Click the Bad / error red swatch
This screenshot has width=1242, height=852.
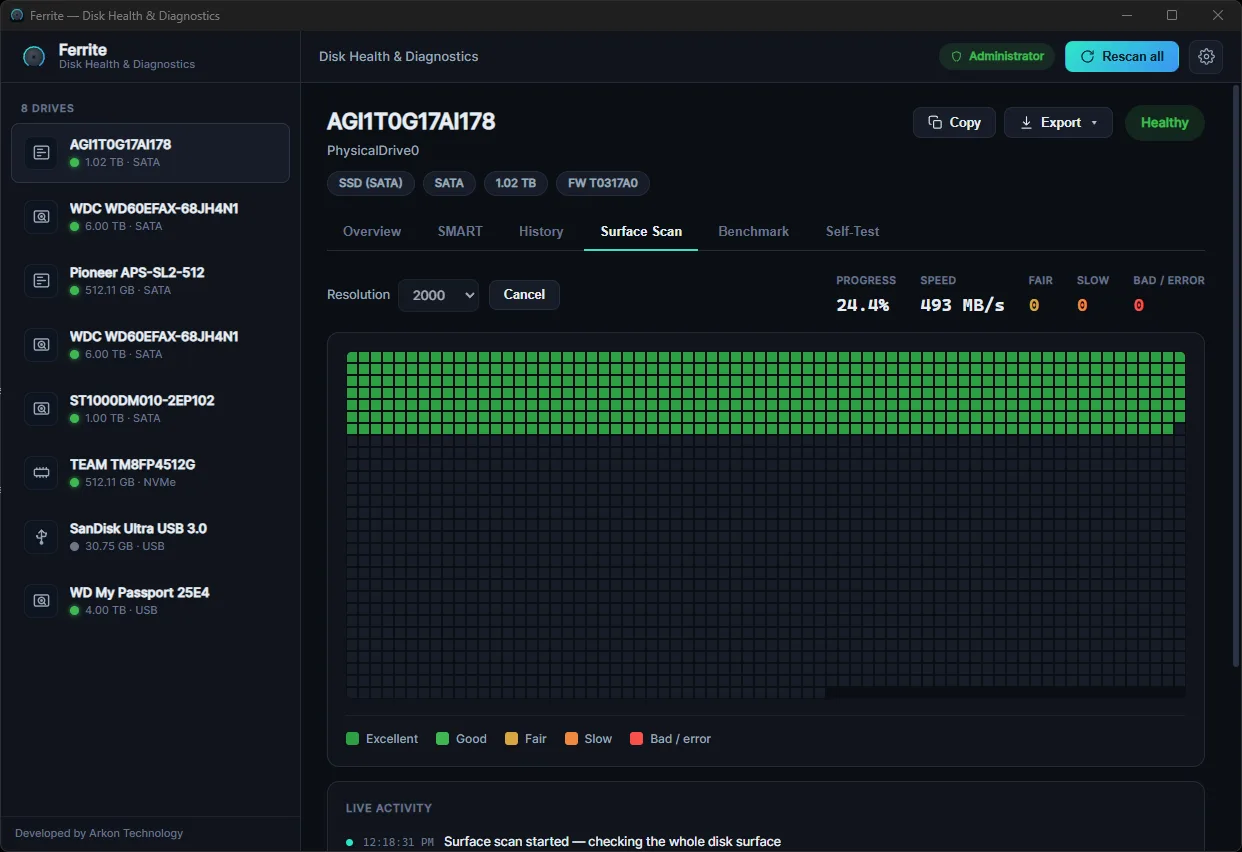tap(636, 739)
